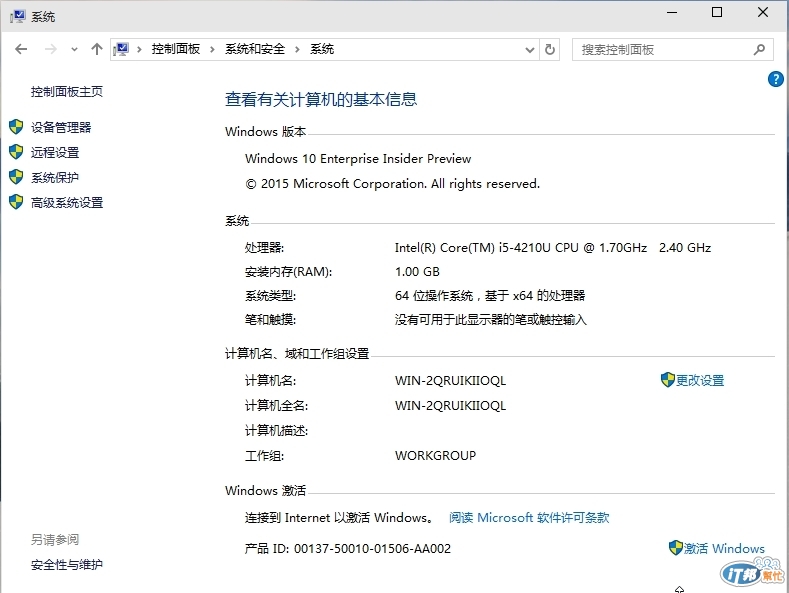The width and height of the screenshot is (789, 593).
Task: Click the 64 位操作系统 system type value
Action: pos(490,295)
